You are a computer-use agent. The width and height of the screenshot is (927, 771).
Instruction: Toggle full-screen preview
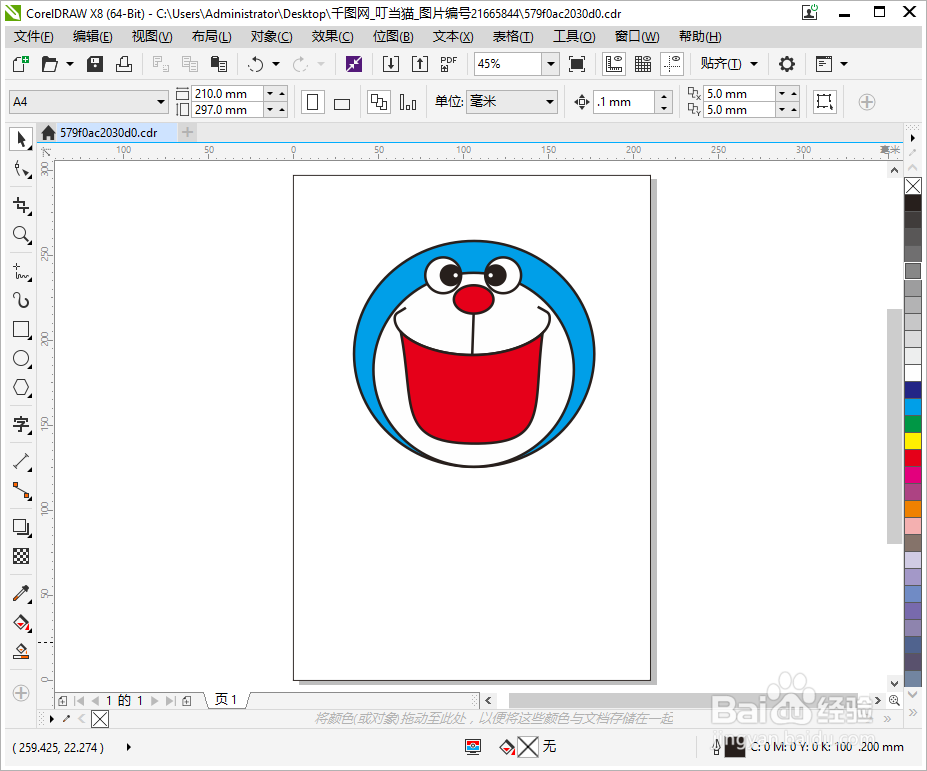click(577, 64)
